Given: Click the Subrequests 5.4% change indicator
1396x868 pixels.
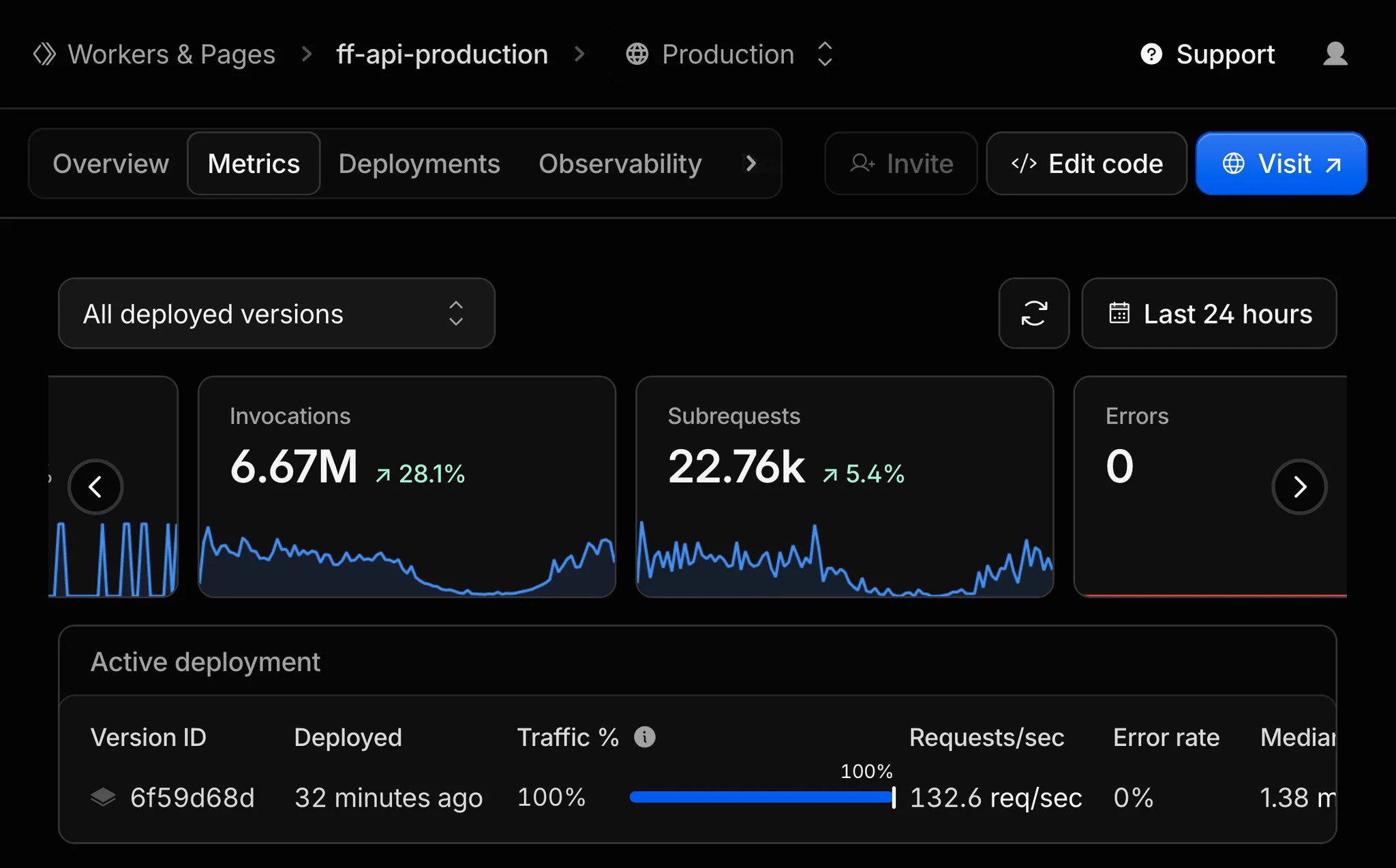Looking at the screenshot, I should (x=863, y=474).
